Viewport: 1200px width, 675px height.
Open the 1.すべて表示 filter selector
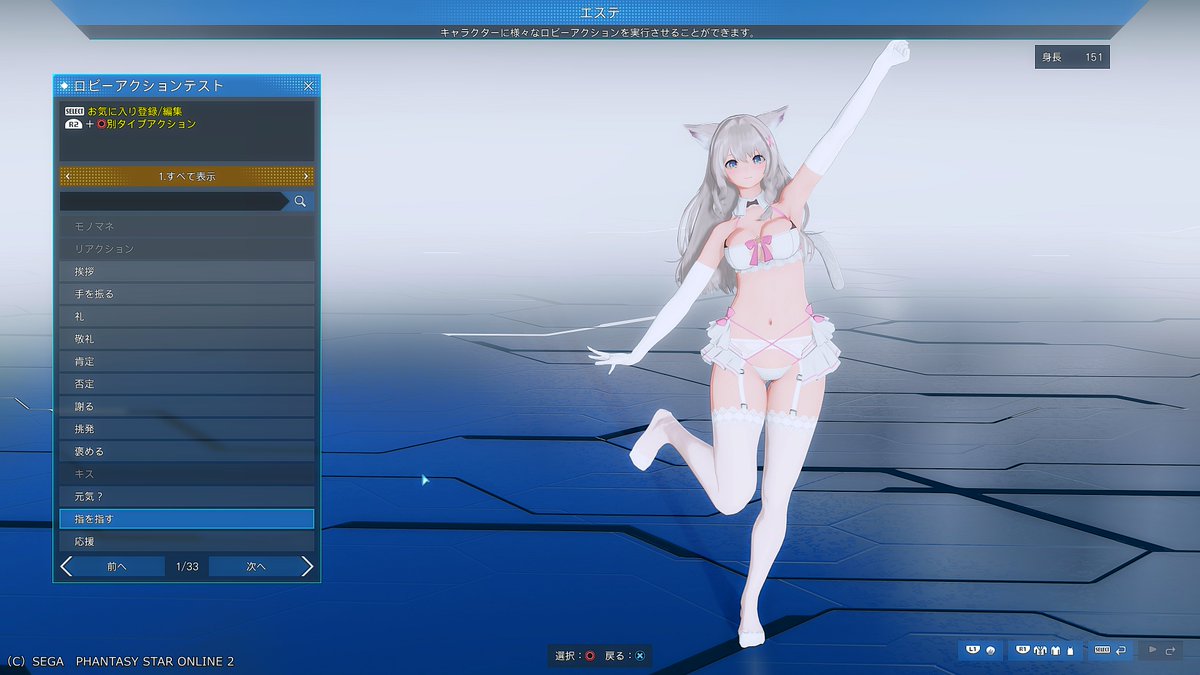187,176
